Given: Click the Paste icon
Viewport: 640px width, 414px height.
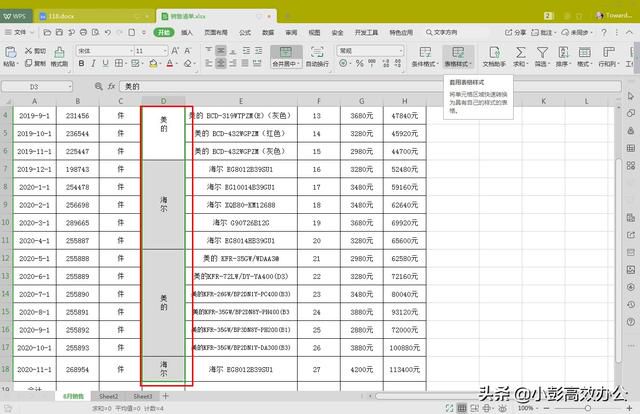Looking at the screenshot, I should pyautogui.click(x=10, y=53).
